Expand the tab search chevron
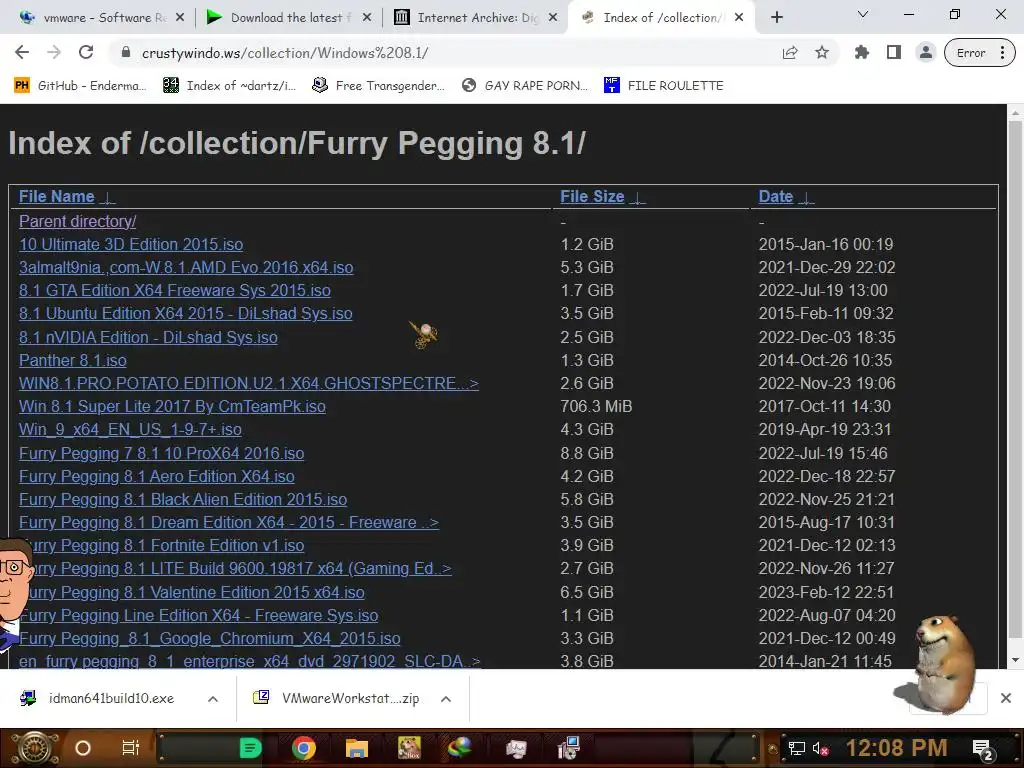This screenshot has width=1024, height=768. pos(863,14)
